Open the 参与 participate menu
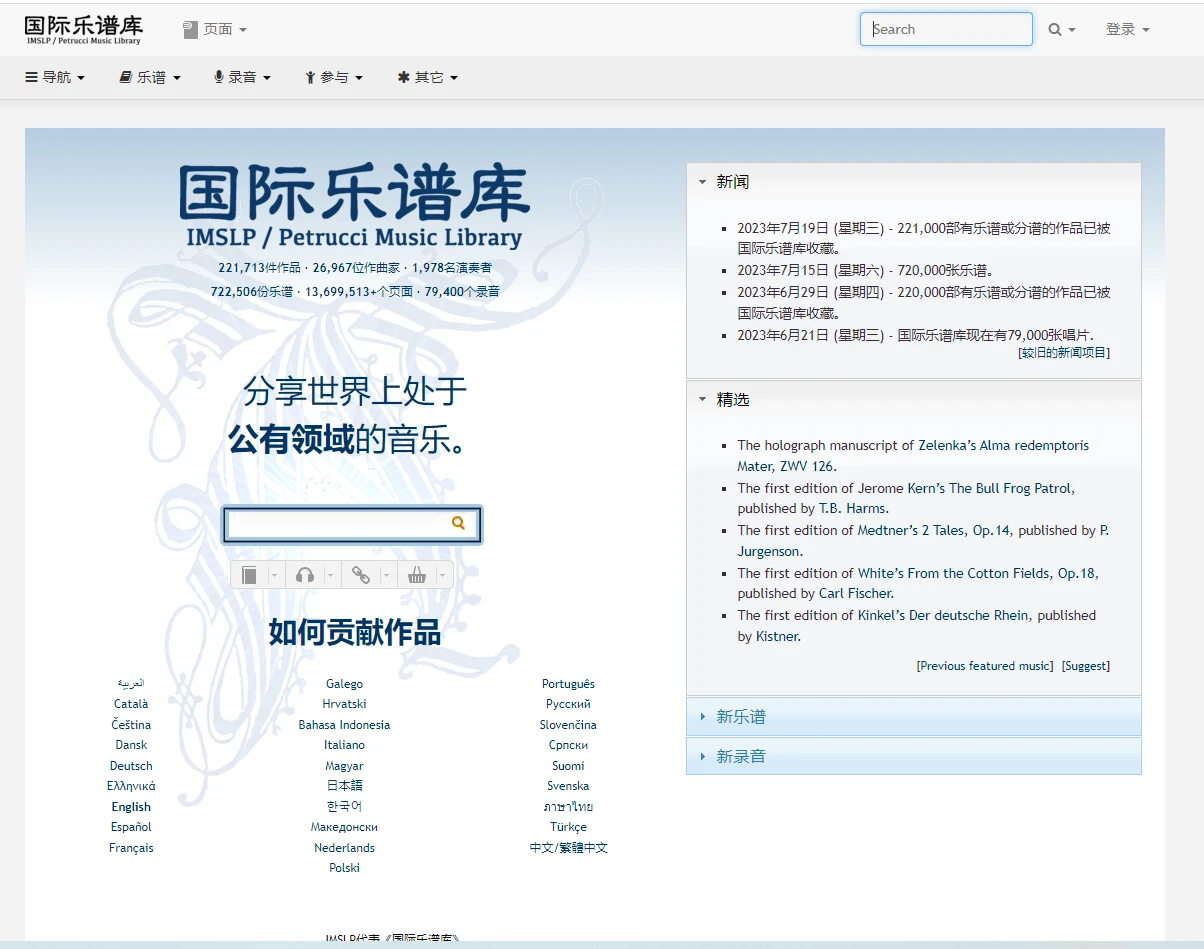This screenshot has width=1204, height=949. (334, 77)
